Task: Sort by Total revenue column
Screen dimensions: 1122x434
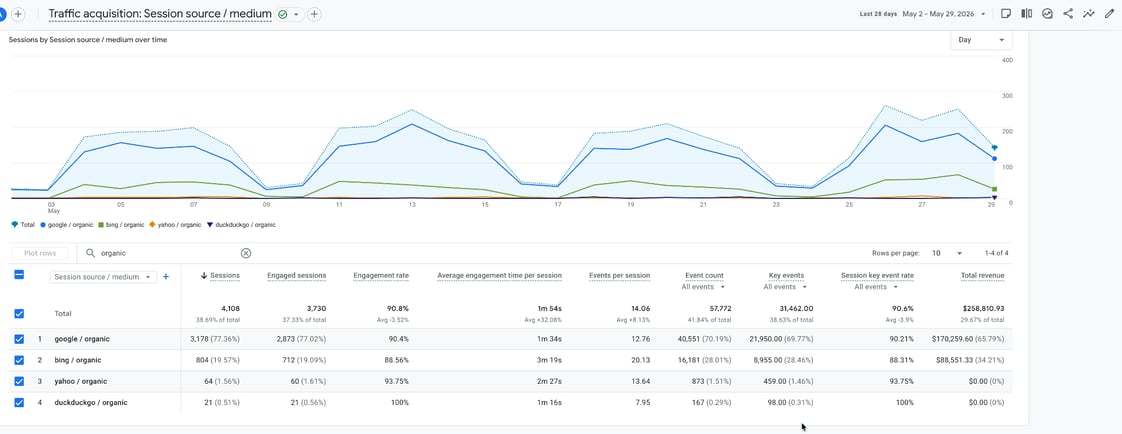Action: coord(982,275)
